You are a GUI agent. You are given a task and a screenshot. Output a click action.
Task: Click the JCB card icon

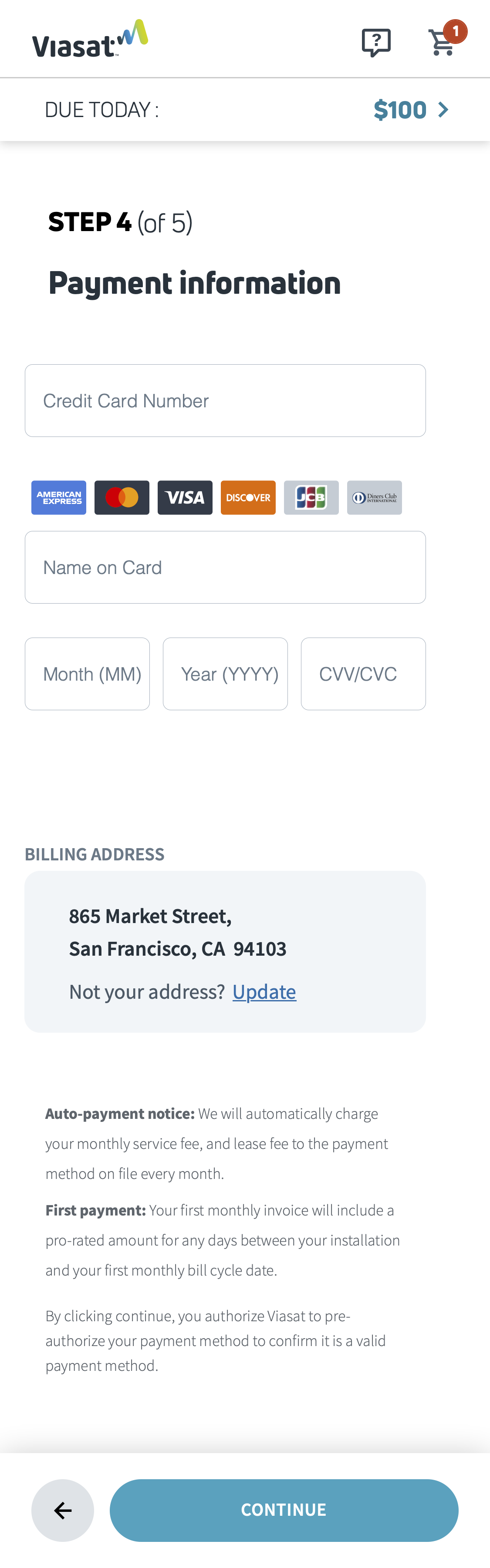tap(311, 497)
